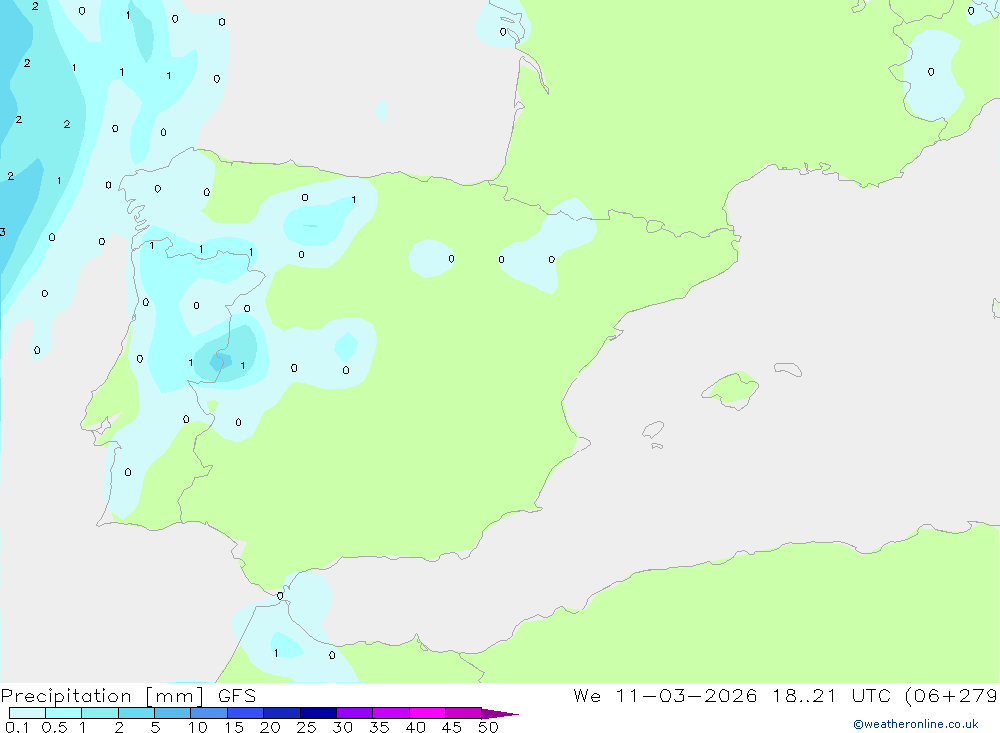Click the "We" weekday label

pos(587,695)
